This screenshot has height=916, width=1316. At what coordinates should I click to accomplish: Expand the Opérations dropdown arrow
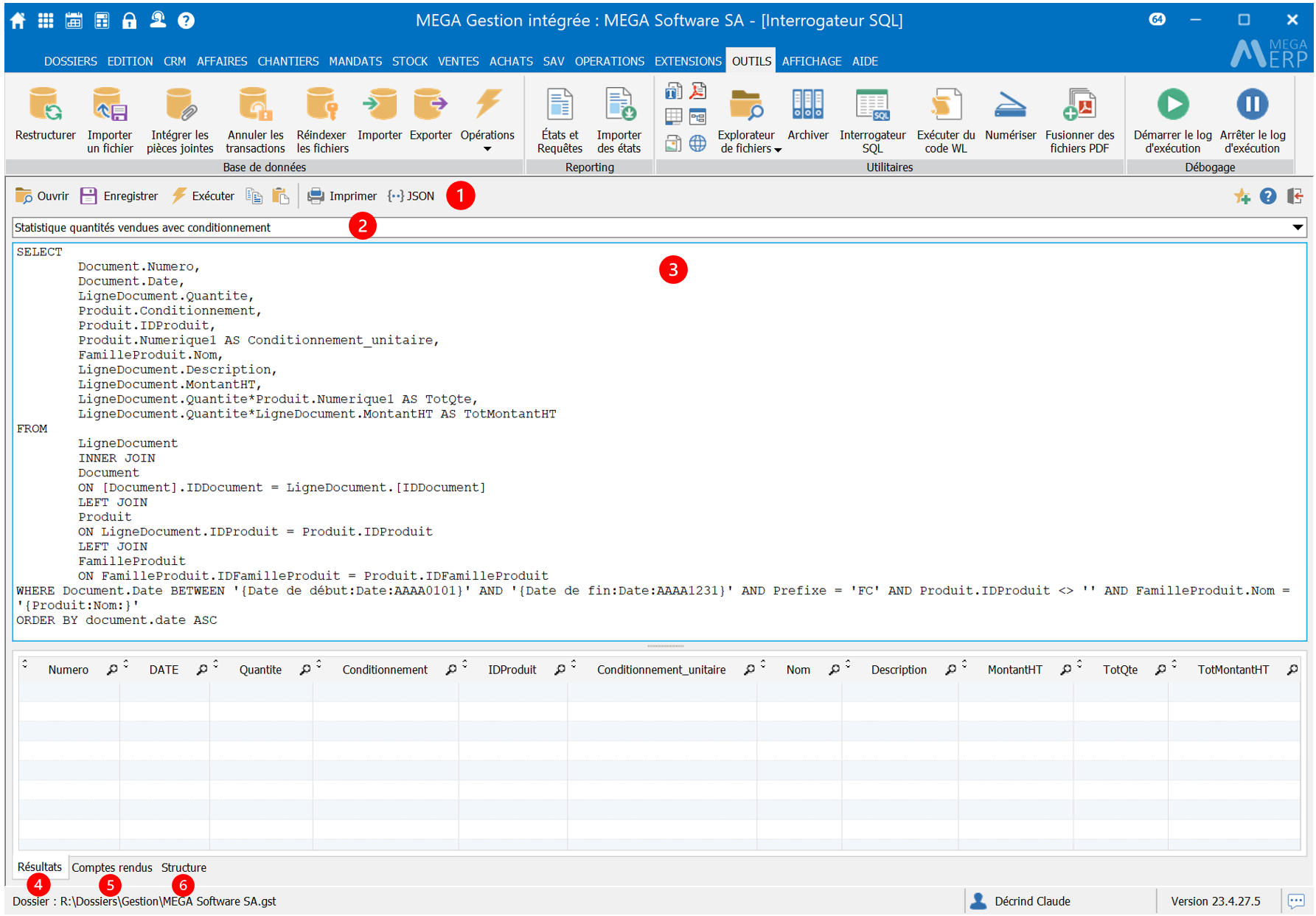point(487,149)
